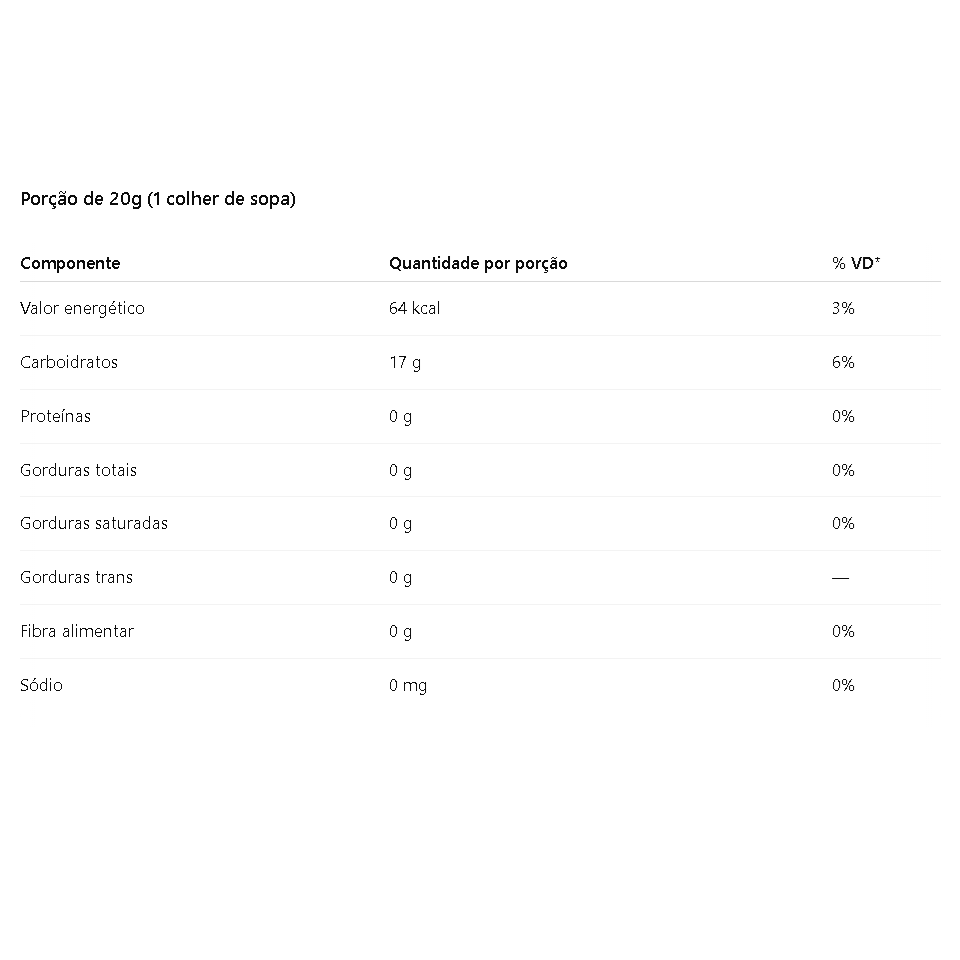Click the 3% daily value cell

(843, 308)
